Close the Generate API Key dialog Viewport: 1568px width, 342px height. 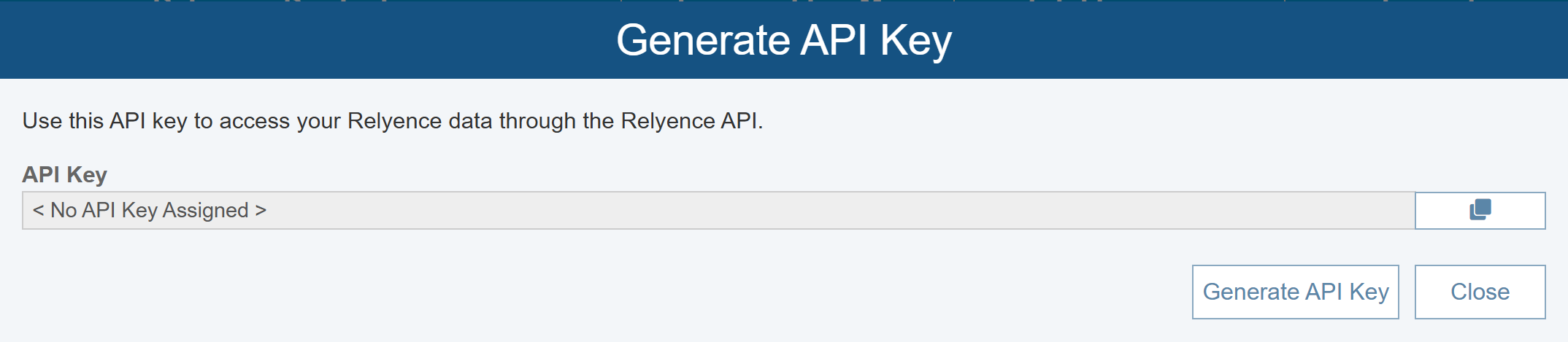coord(1480,292)
